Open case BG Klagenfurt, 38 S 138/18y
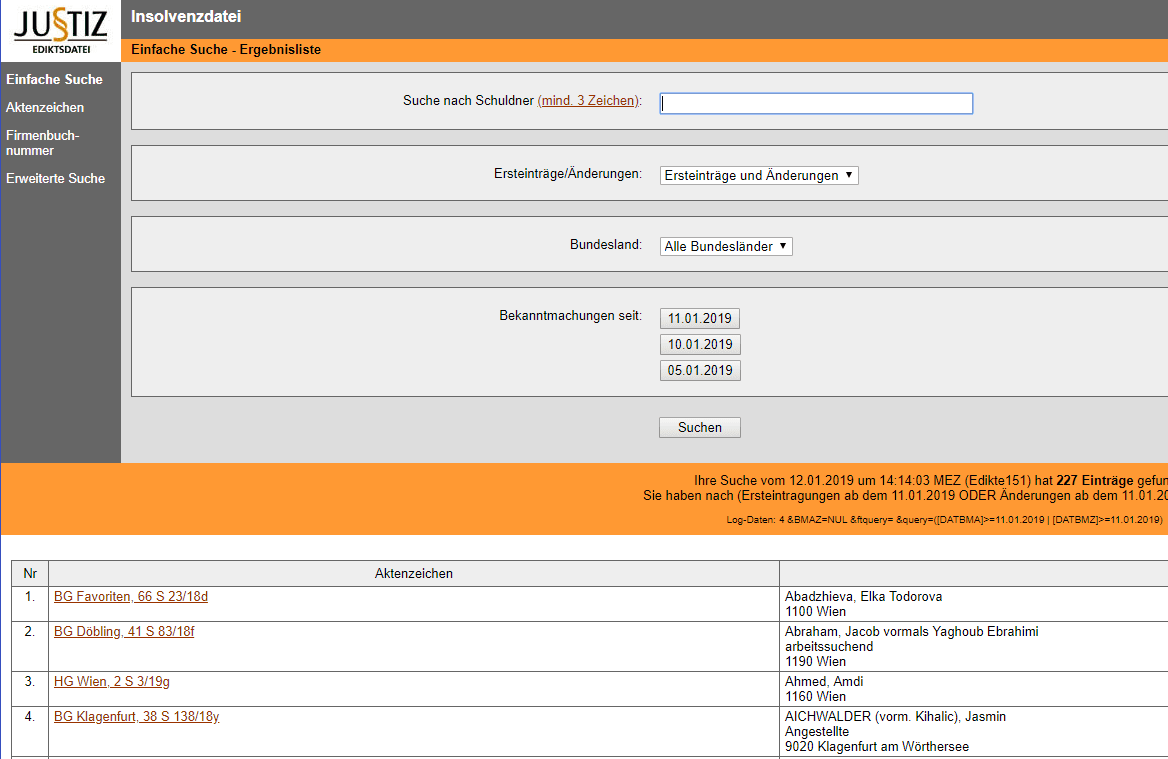The image size is (1168, 759). pos(136,717)
